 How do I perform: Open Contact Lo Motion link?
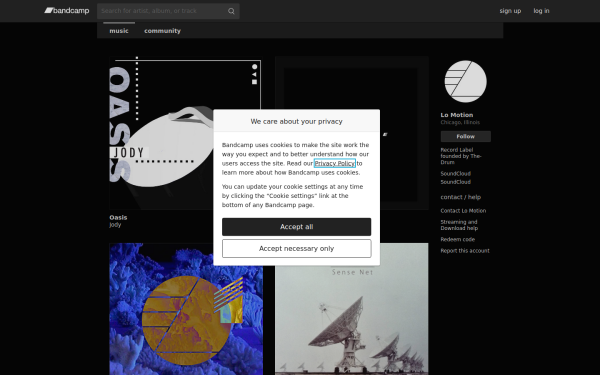pyautogui.click(x=463, y=210)
